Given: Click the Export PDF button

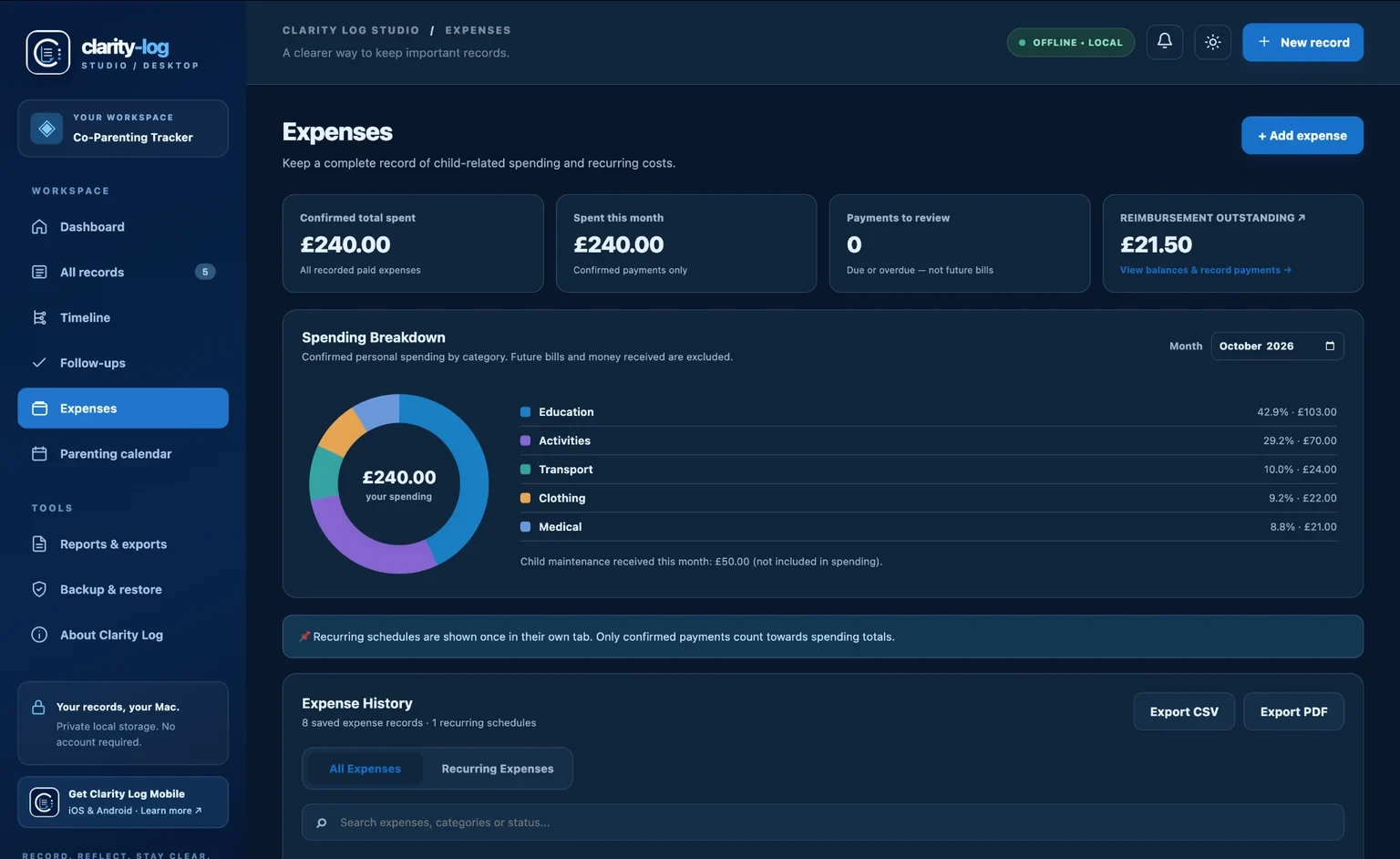Looking at the screenshot, I should point(1293,712).
